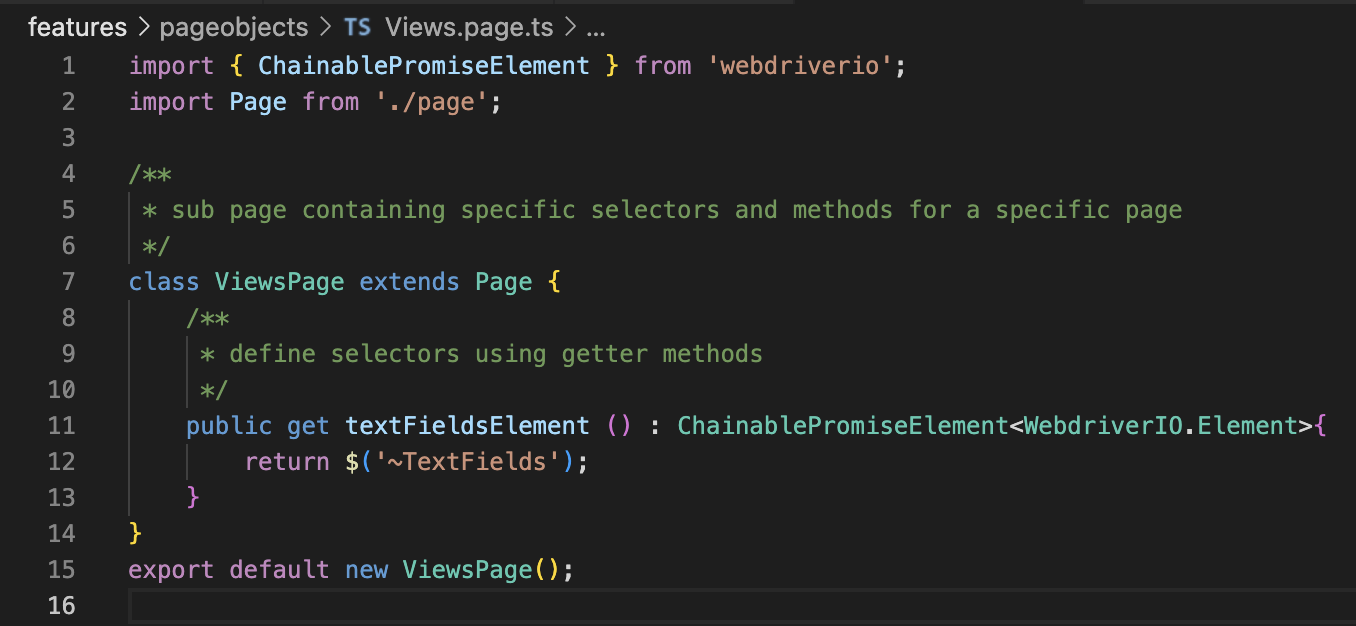Click line number 16 in the gutter

click(x=61, y=606)
